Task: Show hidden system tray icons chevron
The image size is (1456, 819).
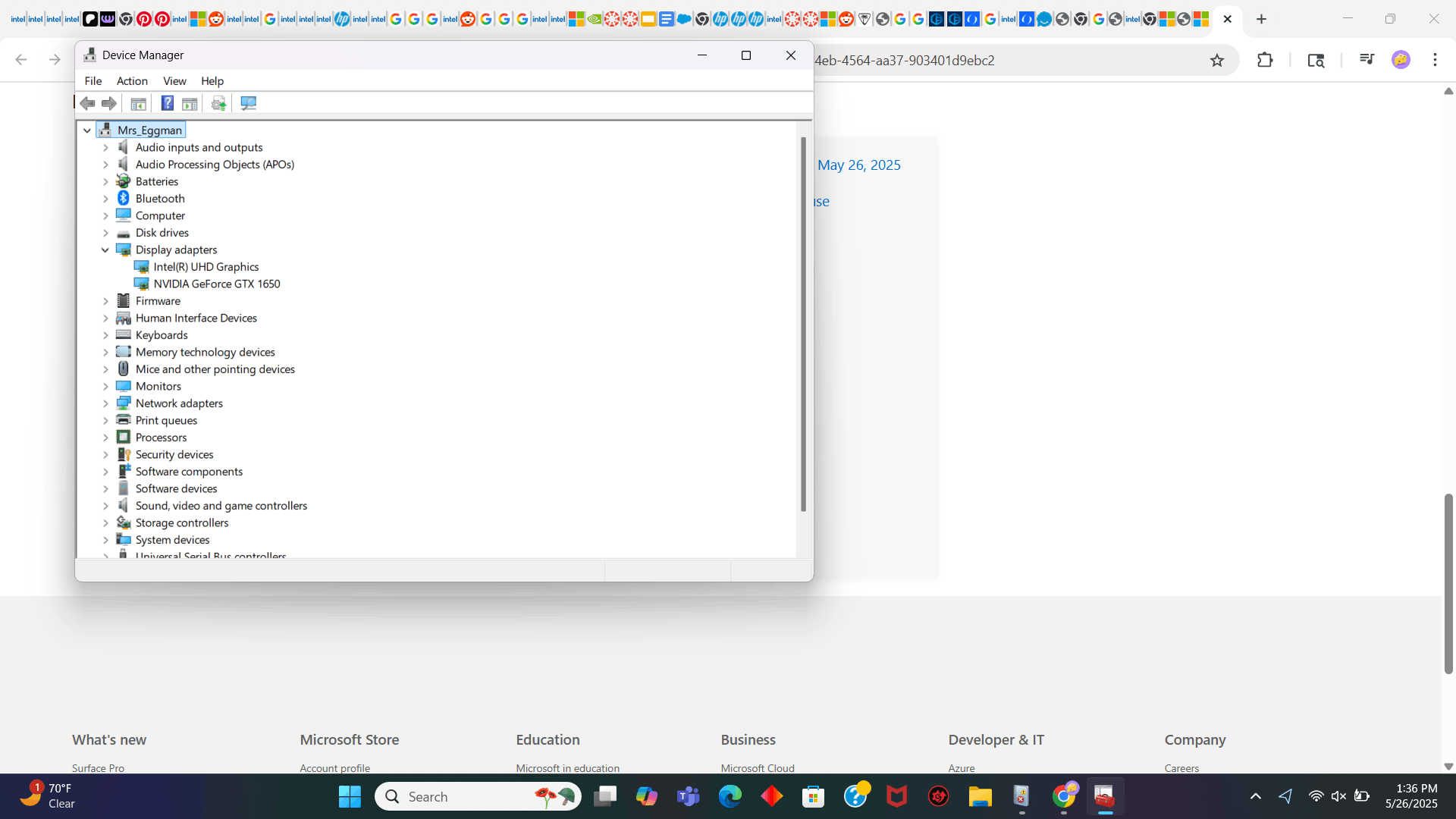Action: point(1256,796)
